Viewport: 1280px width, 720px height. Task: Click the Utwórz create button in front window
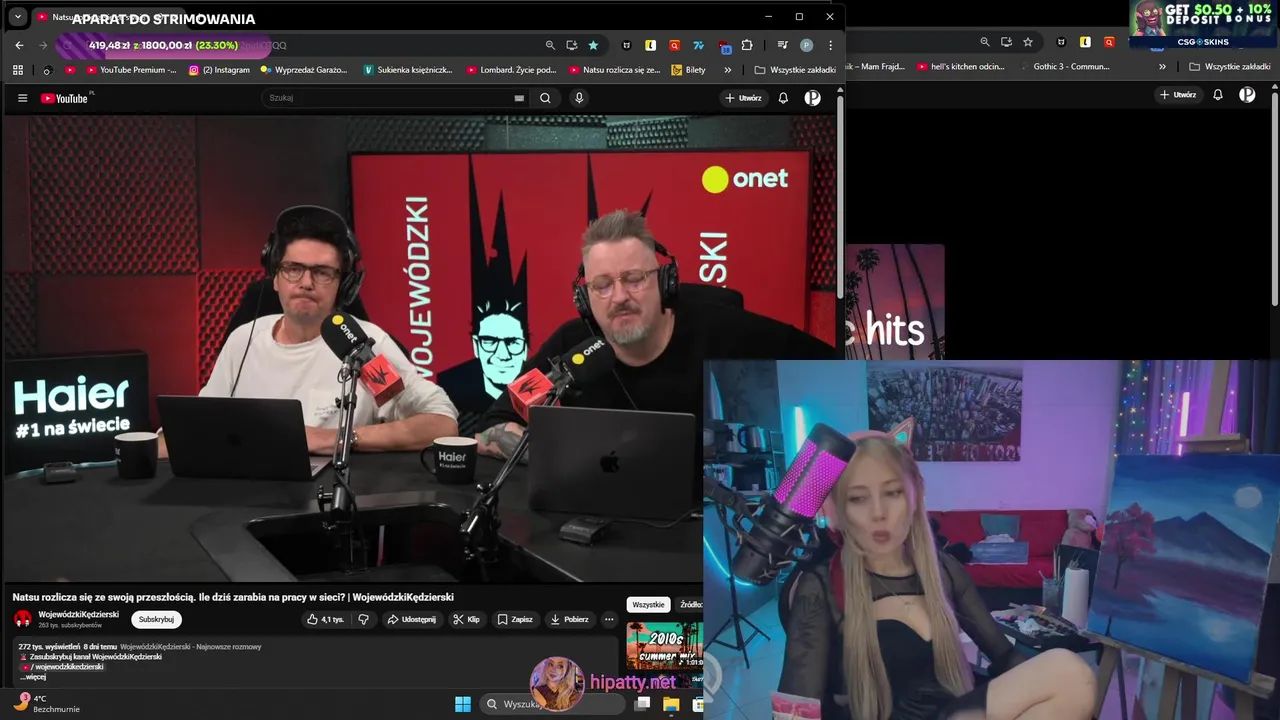click(x=744, y=98)
